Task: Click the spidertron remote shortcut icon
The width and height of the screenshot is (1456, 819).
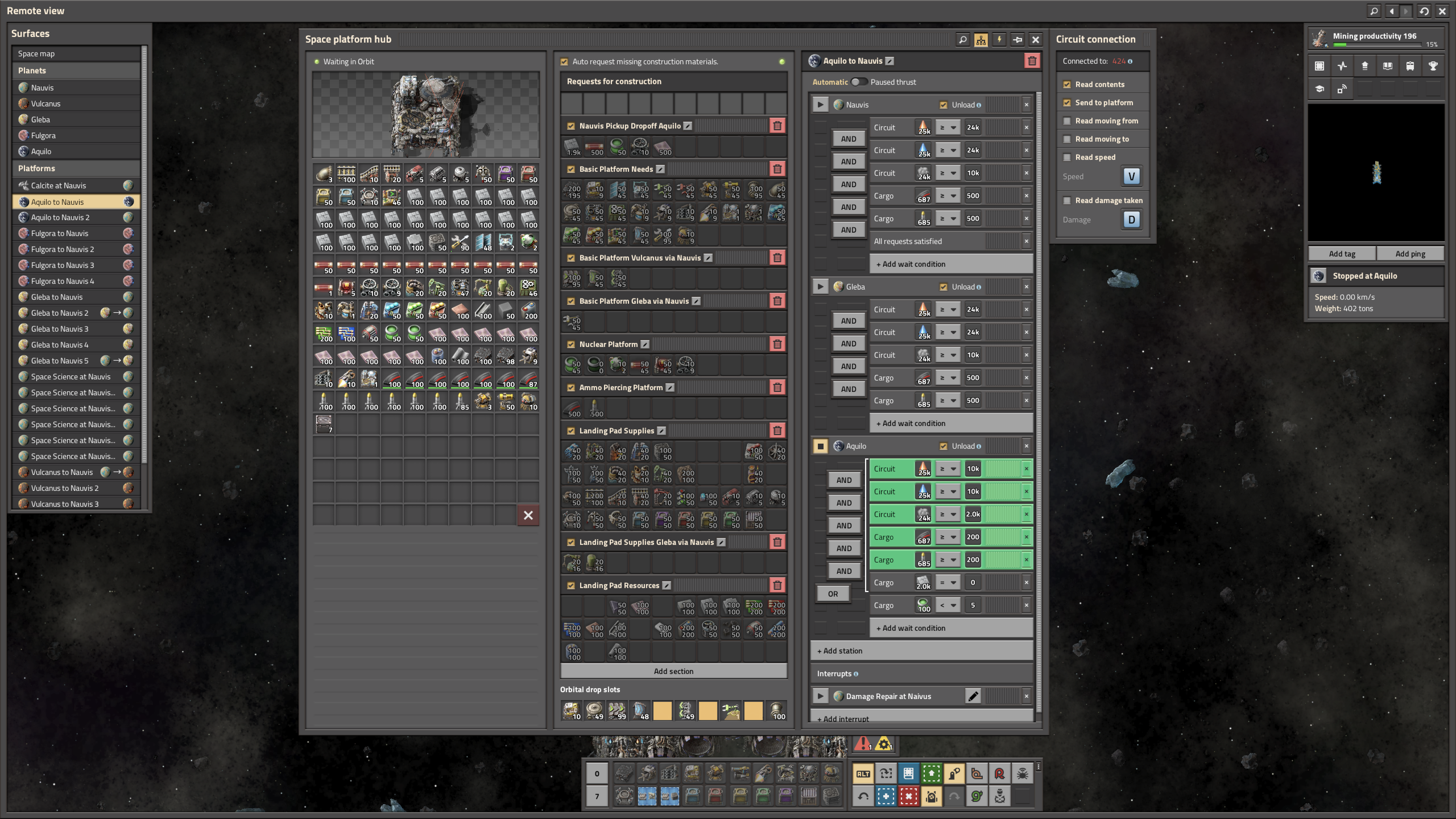Action: point(1022,774)
